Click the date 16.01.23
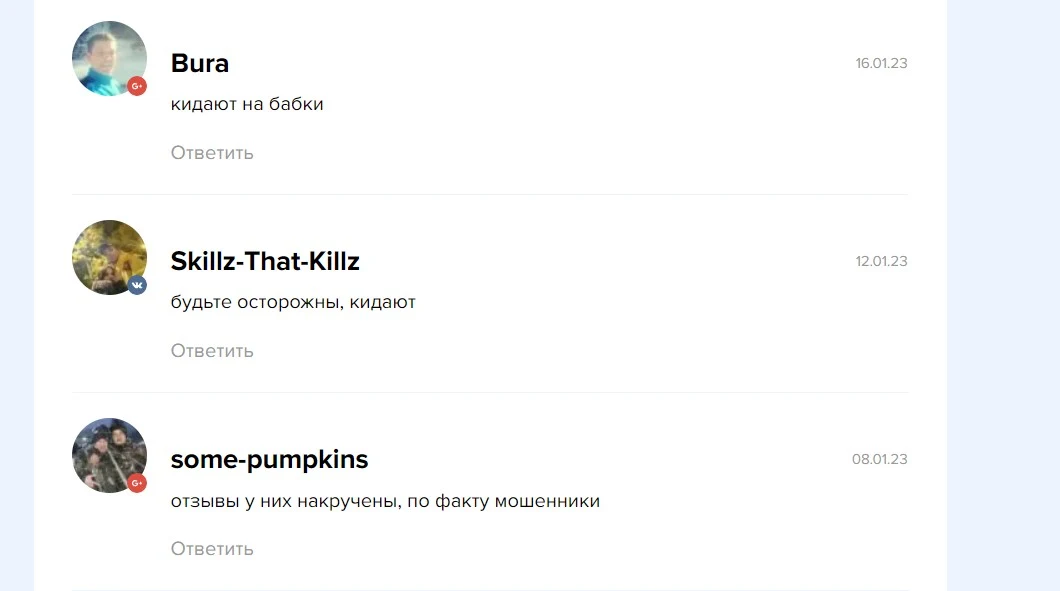The width and height of the screenshot is (1060, 591). coord(881,63)
